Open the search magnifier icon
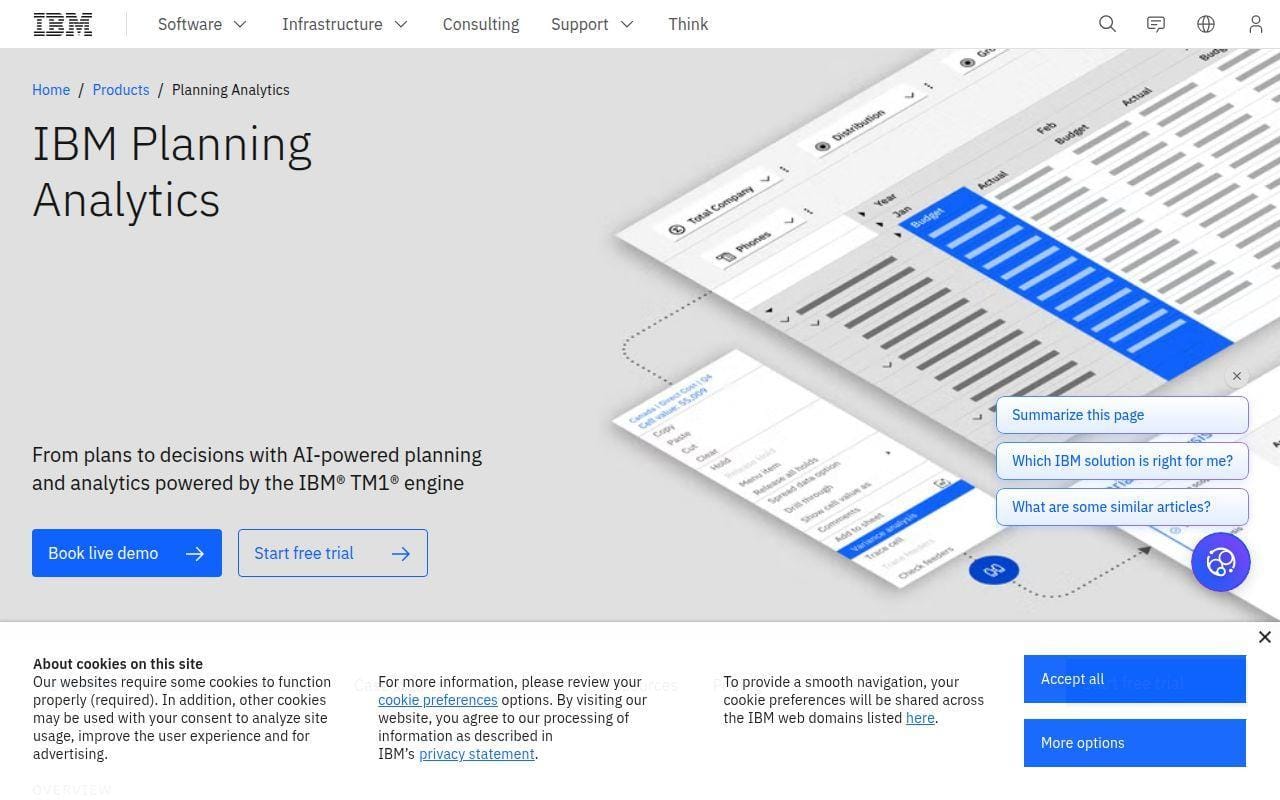 (x=1107, y=24)
